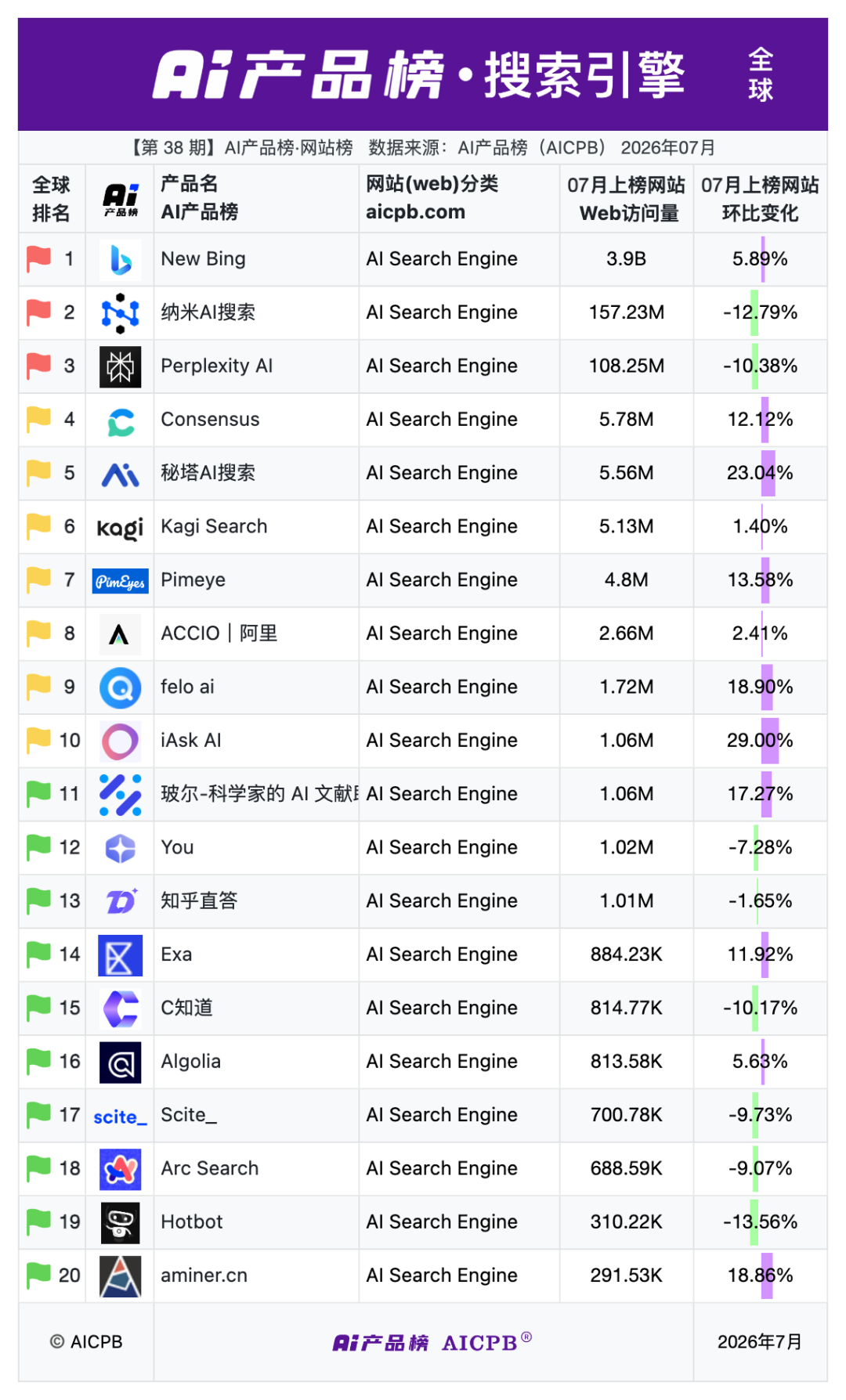Click the red flag beside rank 1
846x1400 pixels.
39,259
